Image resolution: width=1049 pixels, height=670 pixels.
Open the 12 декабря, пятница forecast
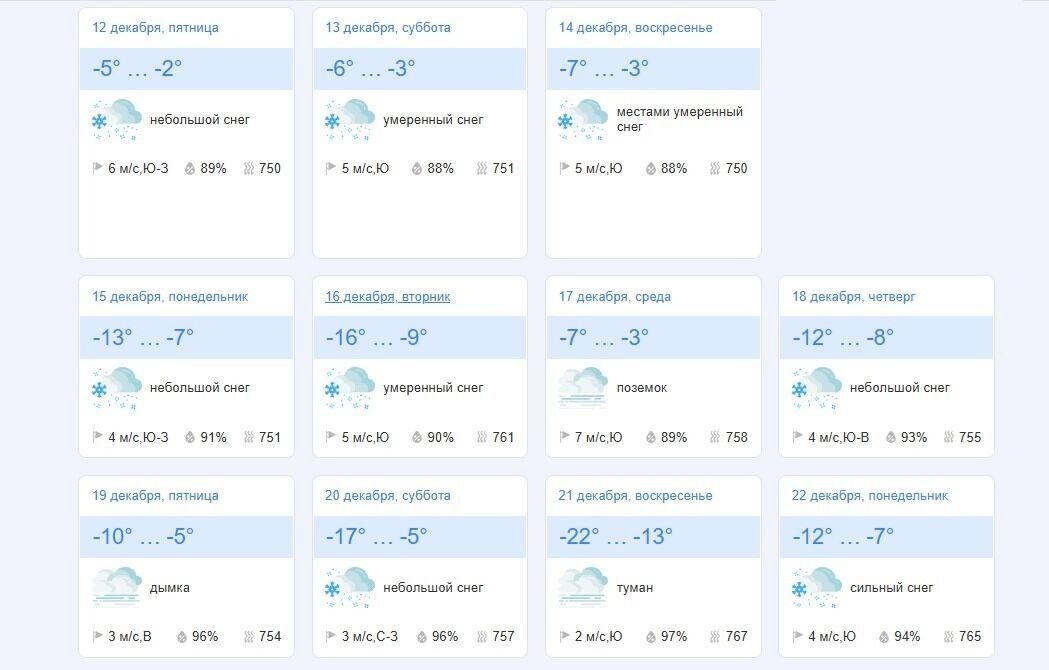155,28
